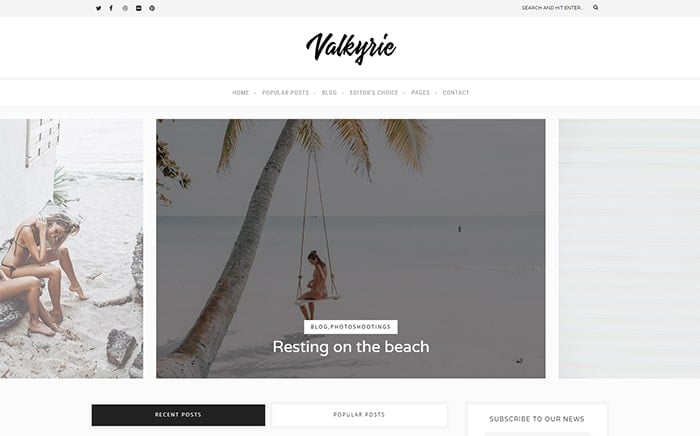Open the Facebook social link
The height and width of the screenshot is (436, 700).
pyautogui.click(x=111, y=8)
